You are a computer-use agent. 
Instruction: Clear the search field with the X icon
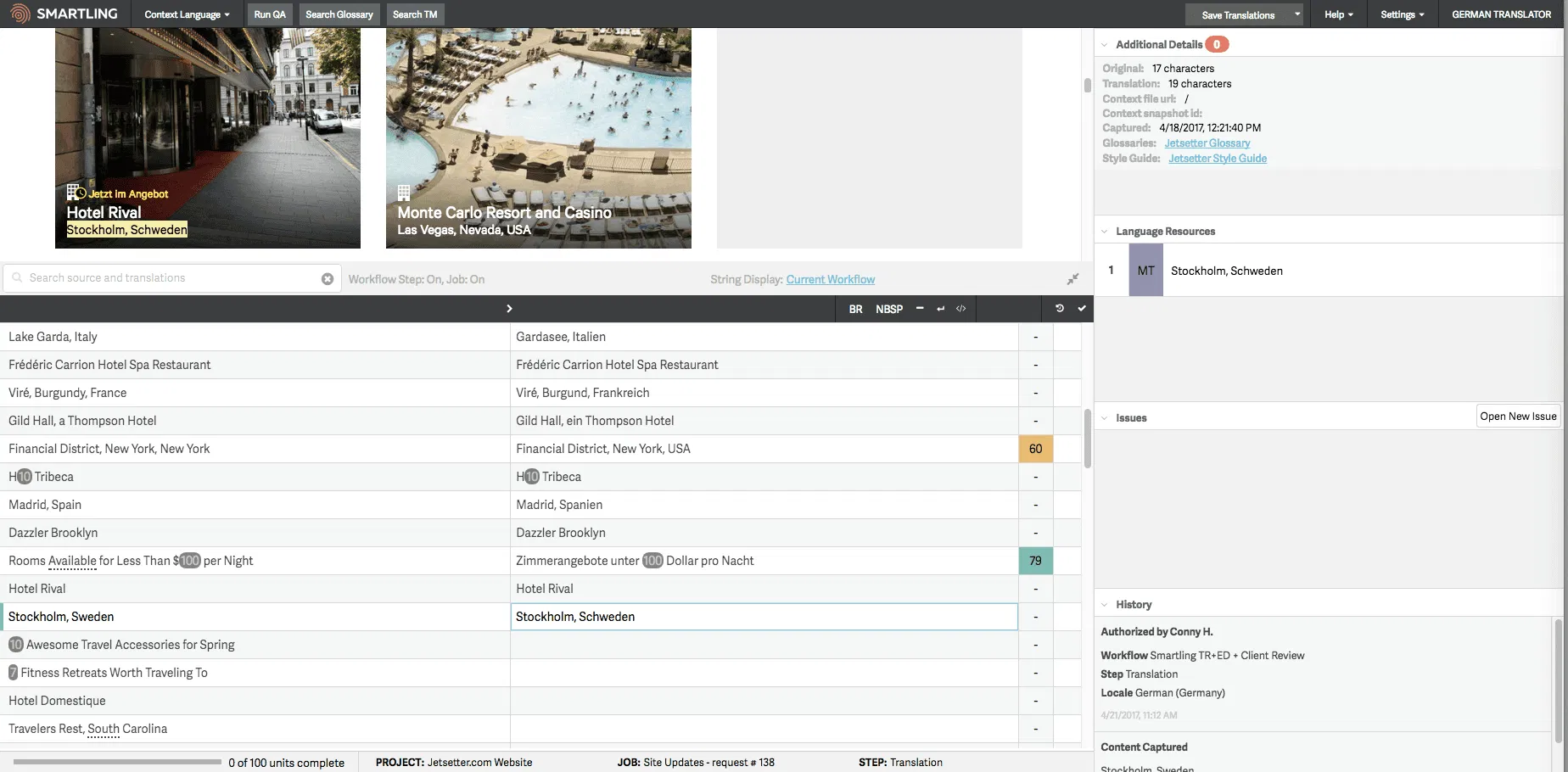(328, 279)
